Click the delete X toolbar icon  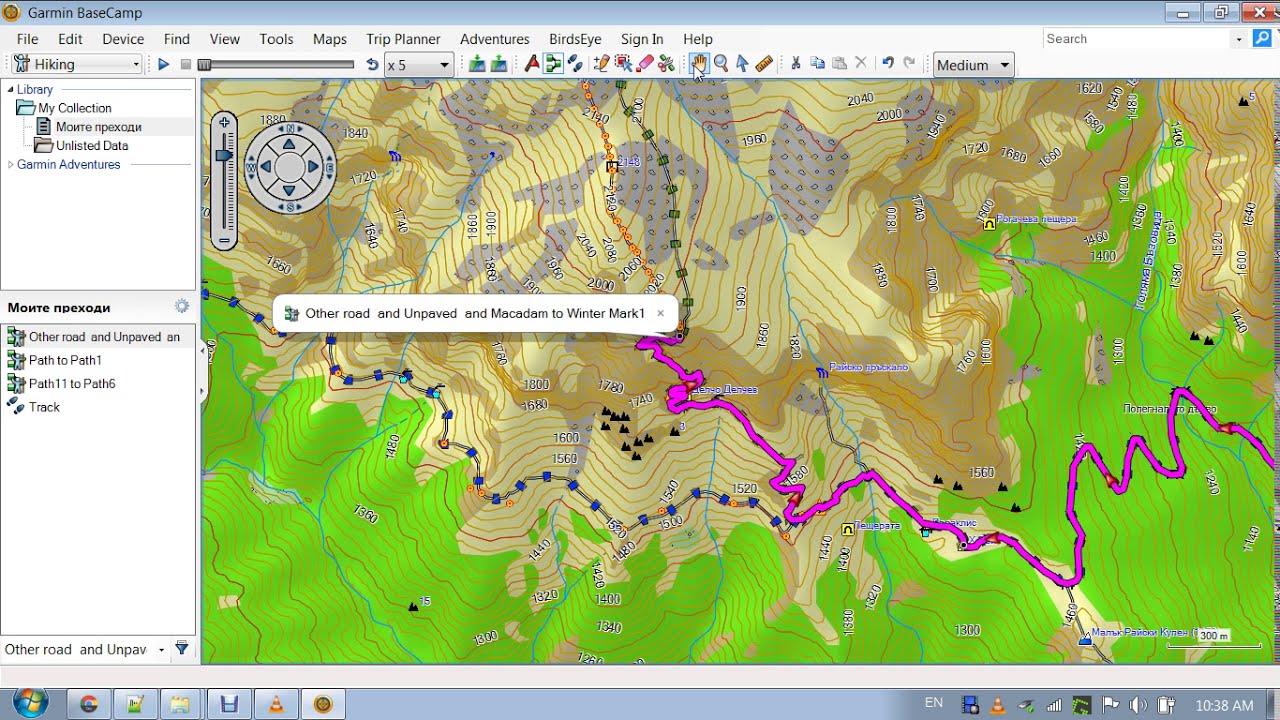point(862,64)
